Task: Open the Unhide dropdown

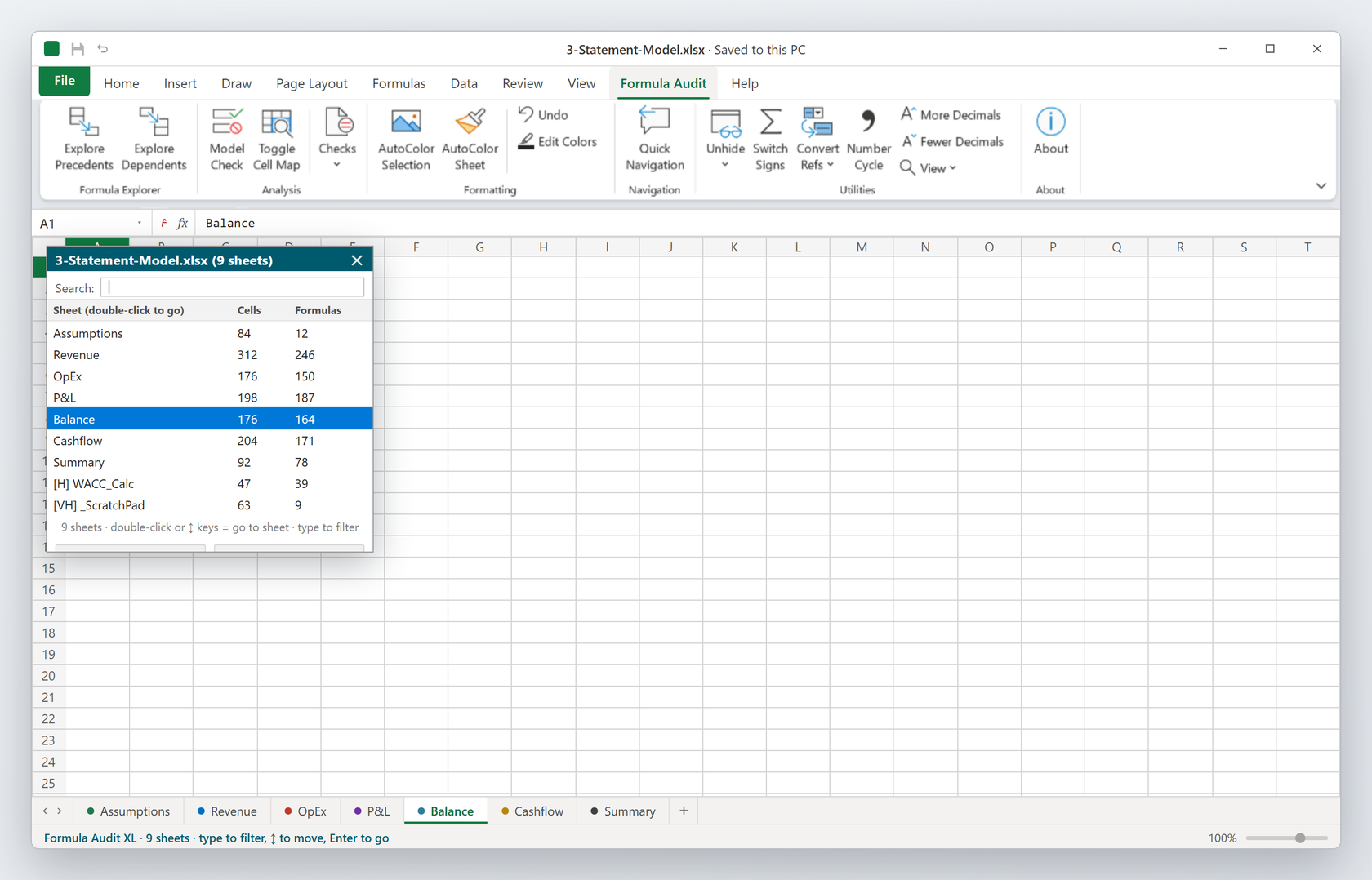Action: pyautogui.click(x=725, y=139)
